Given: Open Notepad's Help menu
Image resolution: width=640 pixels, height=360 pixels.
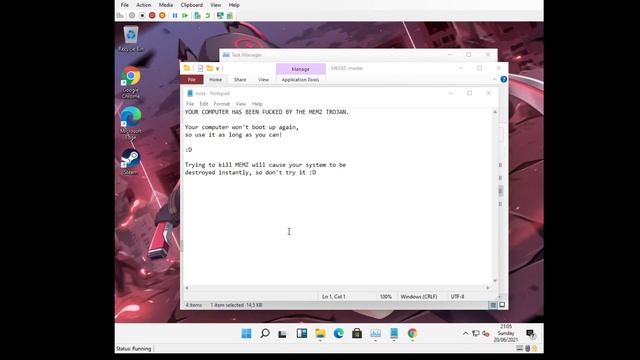Looking at the screenshot, I should [x=257, y=104].
